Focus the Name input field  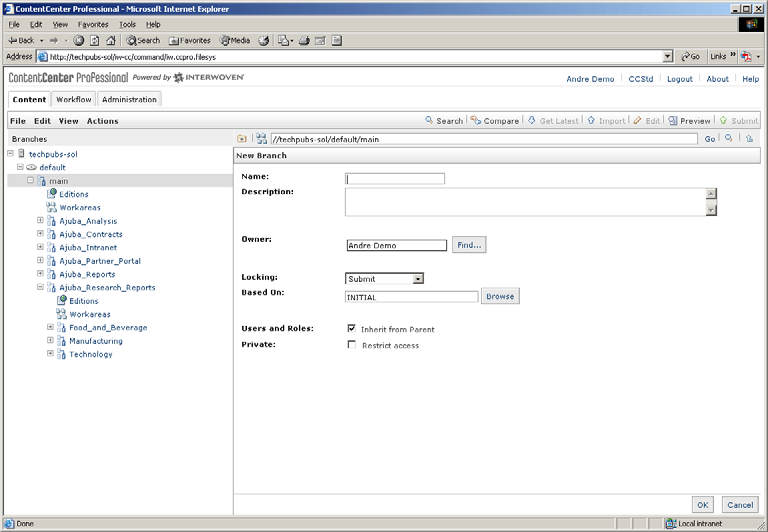pos(395,179)
